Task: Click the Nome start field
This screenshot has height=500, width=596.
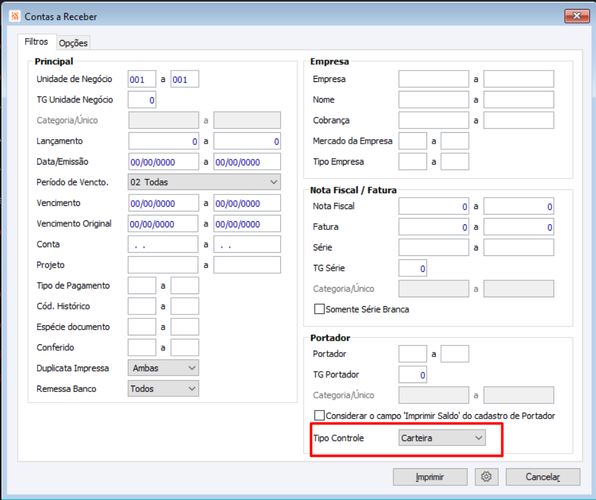Action: 434,100
